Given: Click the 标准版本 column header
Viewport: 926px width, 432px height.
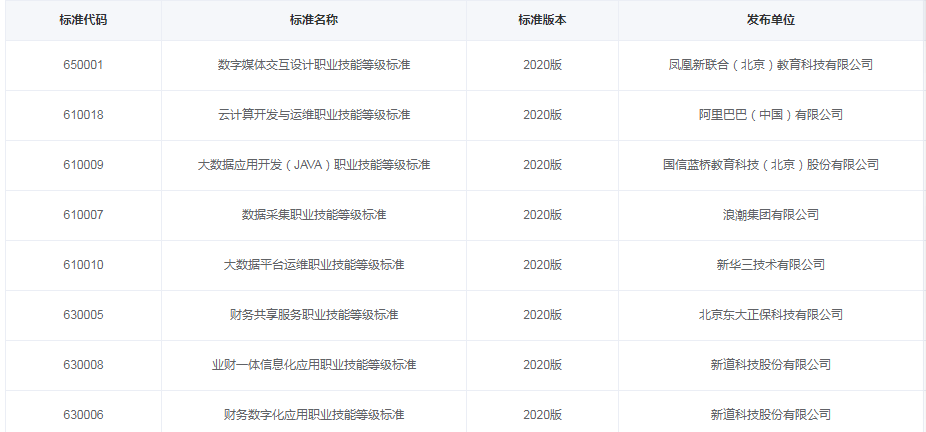Looking at the screenshot, I should pos(542,20).
